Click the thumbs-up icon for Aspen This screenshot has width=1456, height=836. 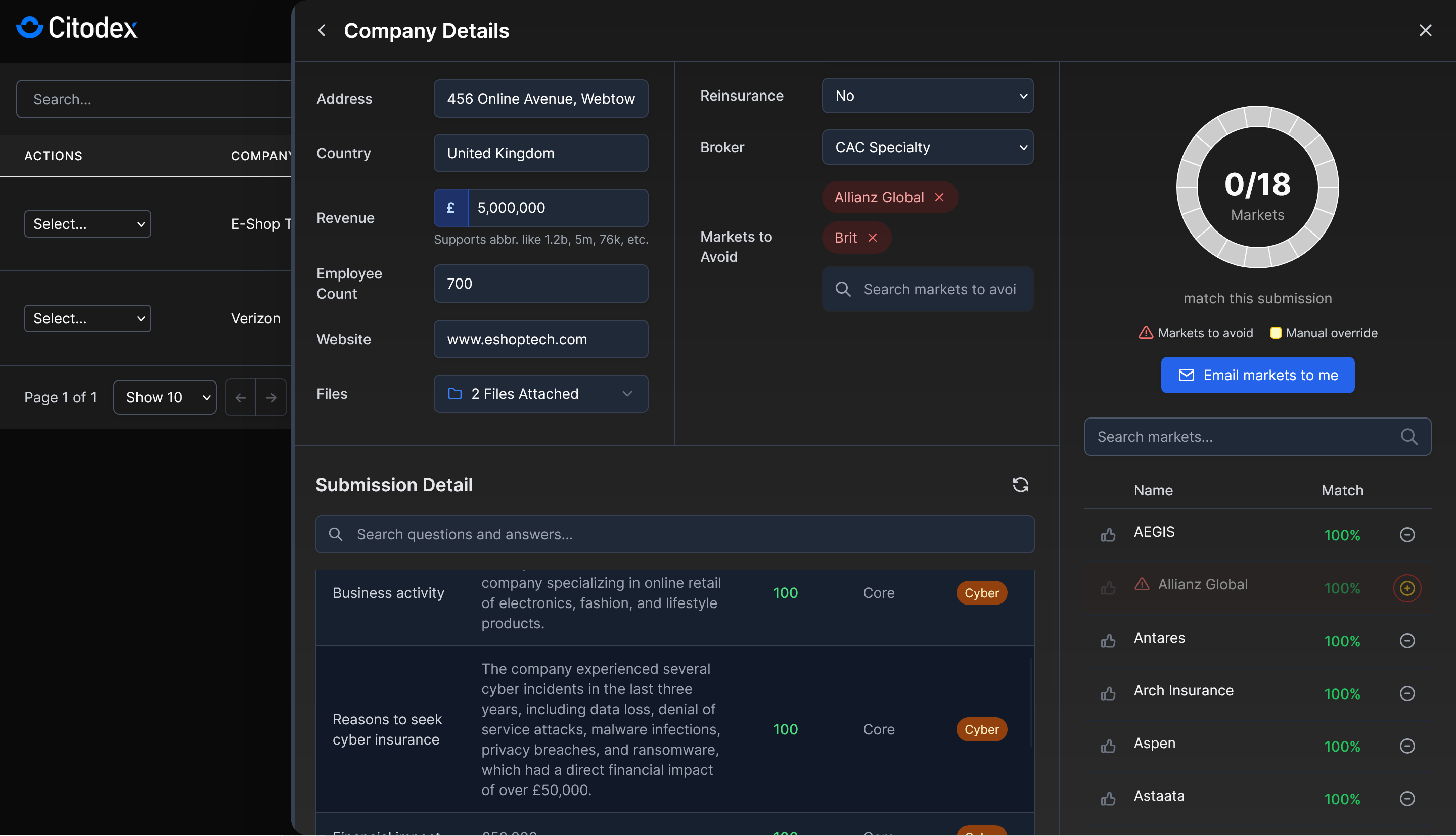(x=1108, y=746)
